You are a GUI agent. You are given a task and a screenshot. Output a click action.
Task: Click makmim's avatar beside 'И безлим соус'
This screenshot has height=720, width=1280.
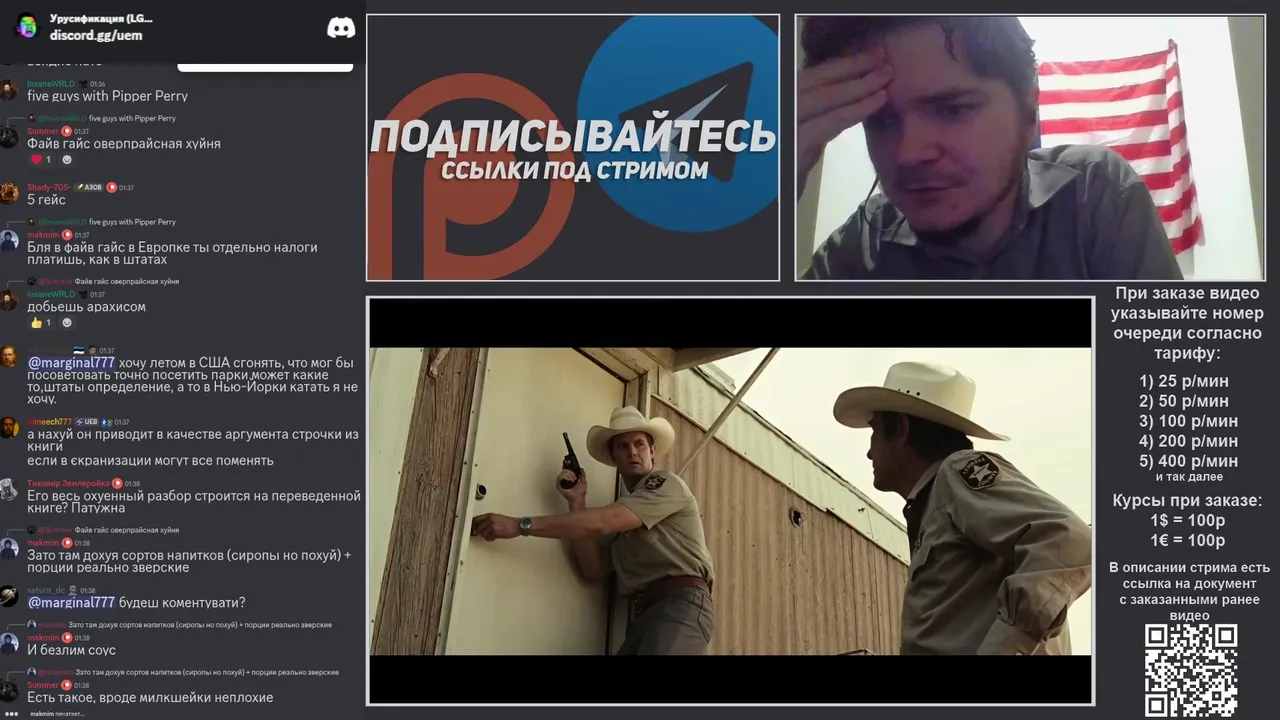coord(8,644)
